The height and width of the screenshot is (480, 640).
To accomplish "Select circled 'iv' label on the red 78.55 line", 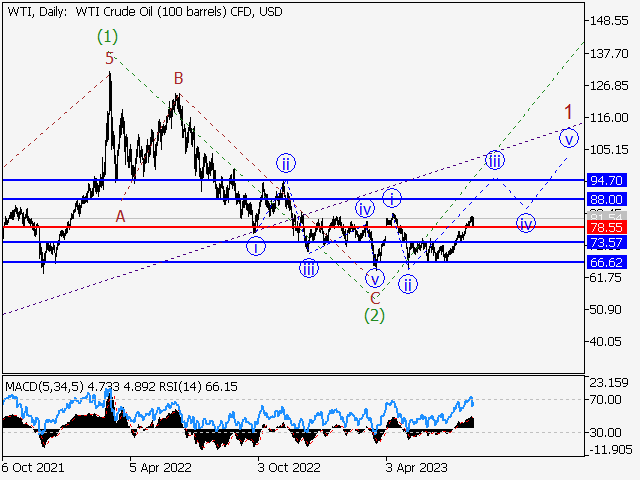I will (x=526, y=224).
